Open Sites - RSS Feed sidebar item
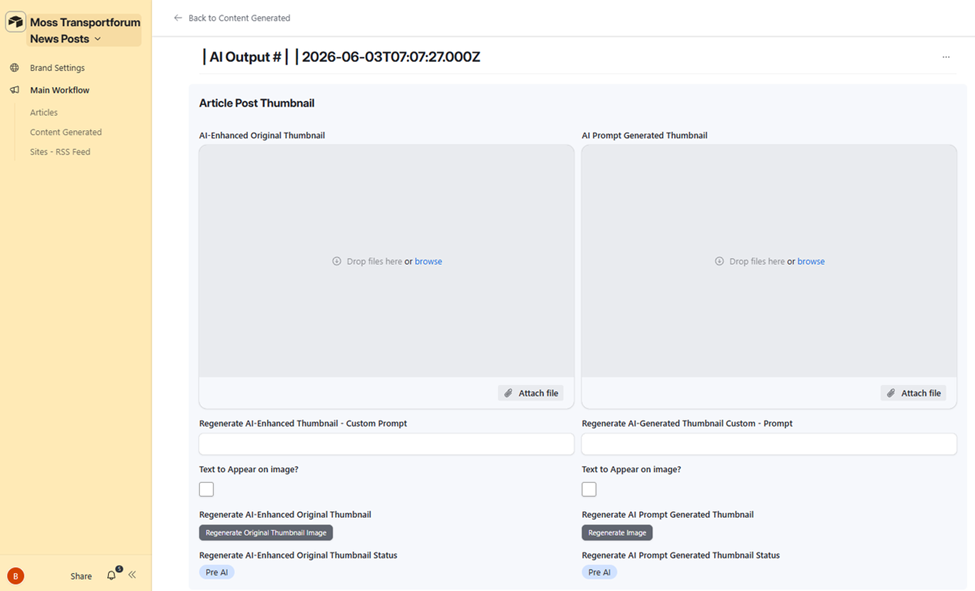This screenshot has width=975, height=591. coord(60,152)
